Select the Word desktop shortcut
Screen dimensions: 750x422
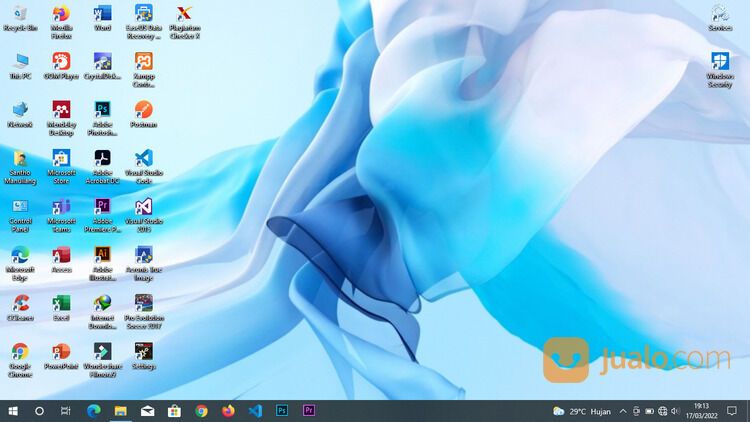[102, 19]
